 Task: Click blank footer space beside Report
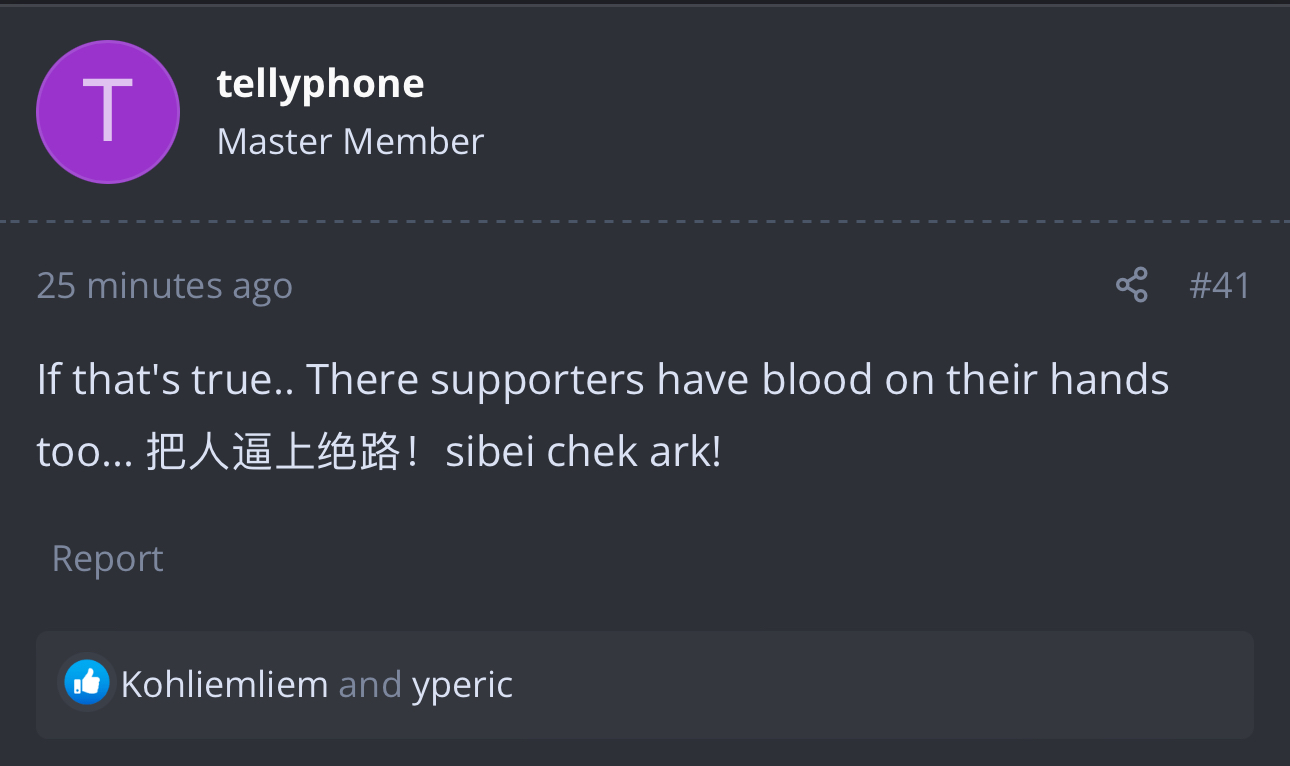point(700,558)
